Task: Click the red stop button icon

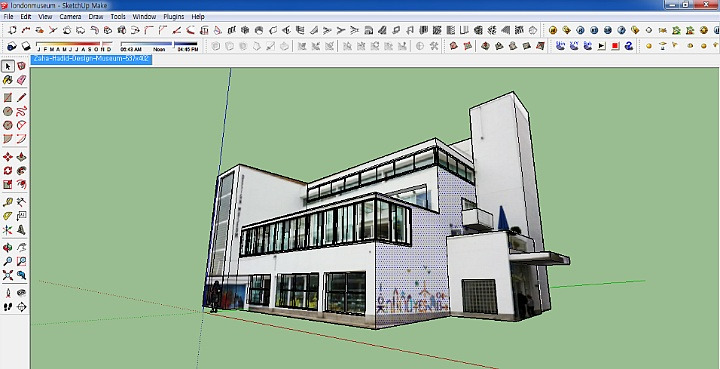Action: (616, 46)
